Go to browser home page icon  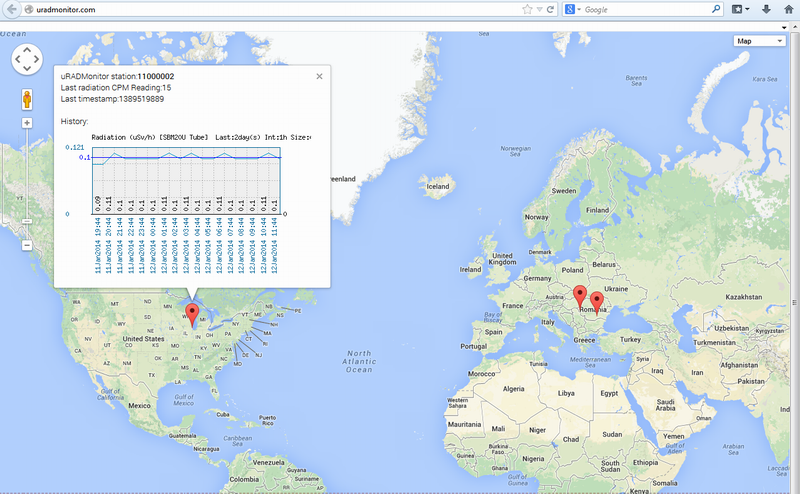tap(789, 9)
